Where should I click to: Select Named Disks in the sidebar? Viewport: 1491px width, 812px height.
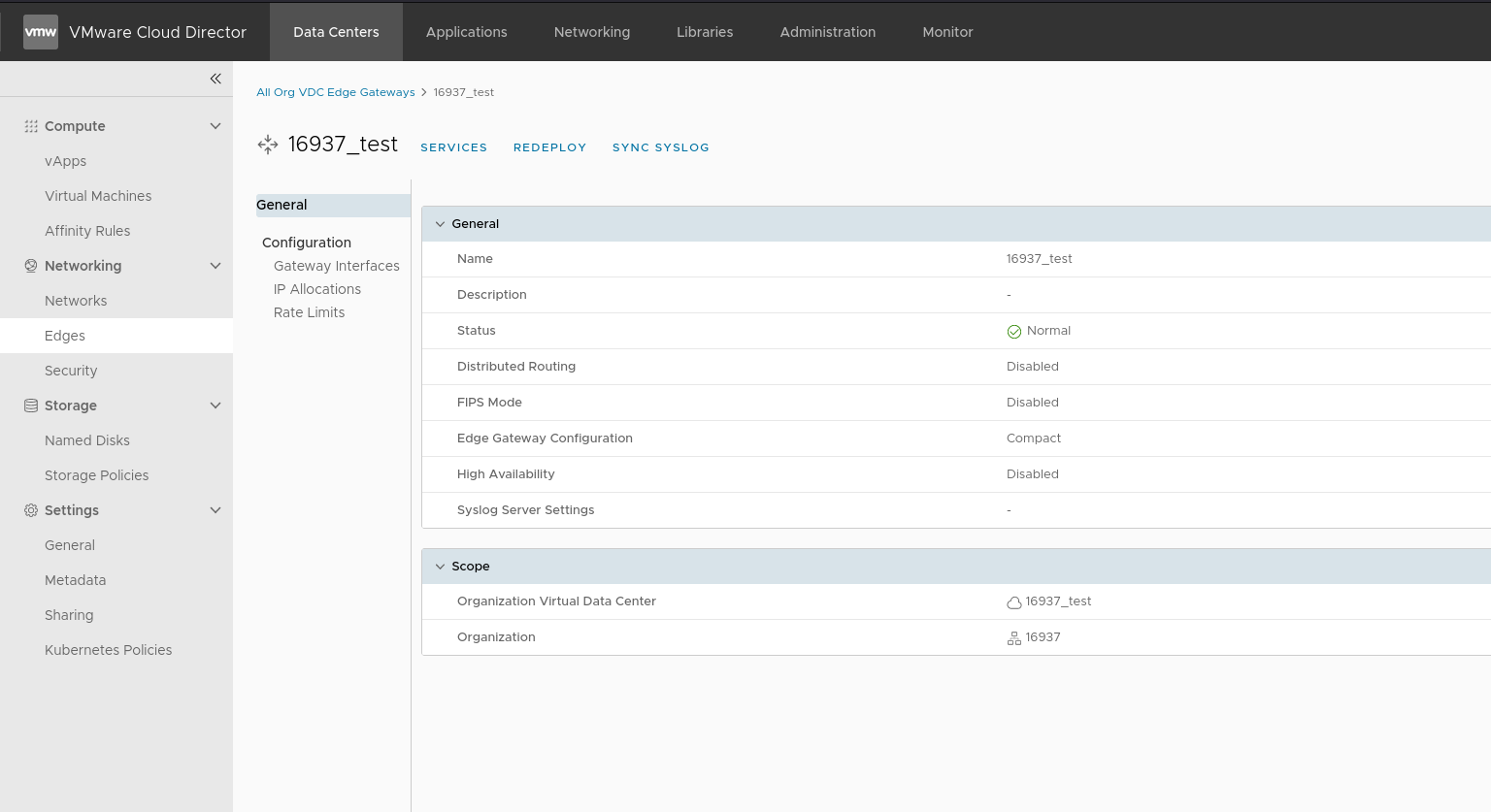(87, 440)
